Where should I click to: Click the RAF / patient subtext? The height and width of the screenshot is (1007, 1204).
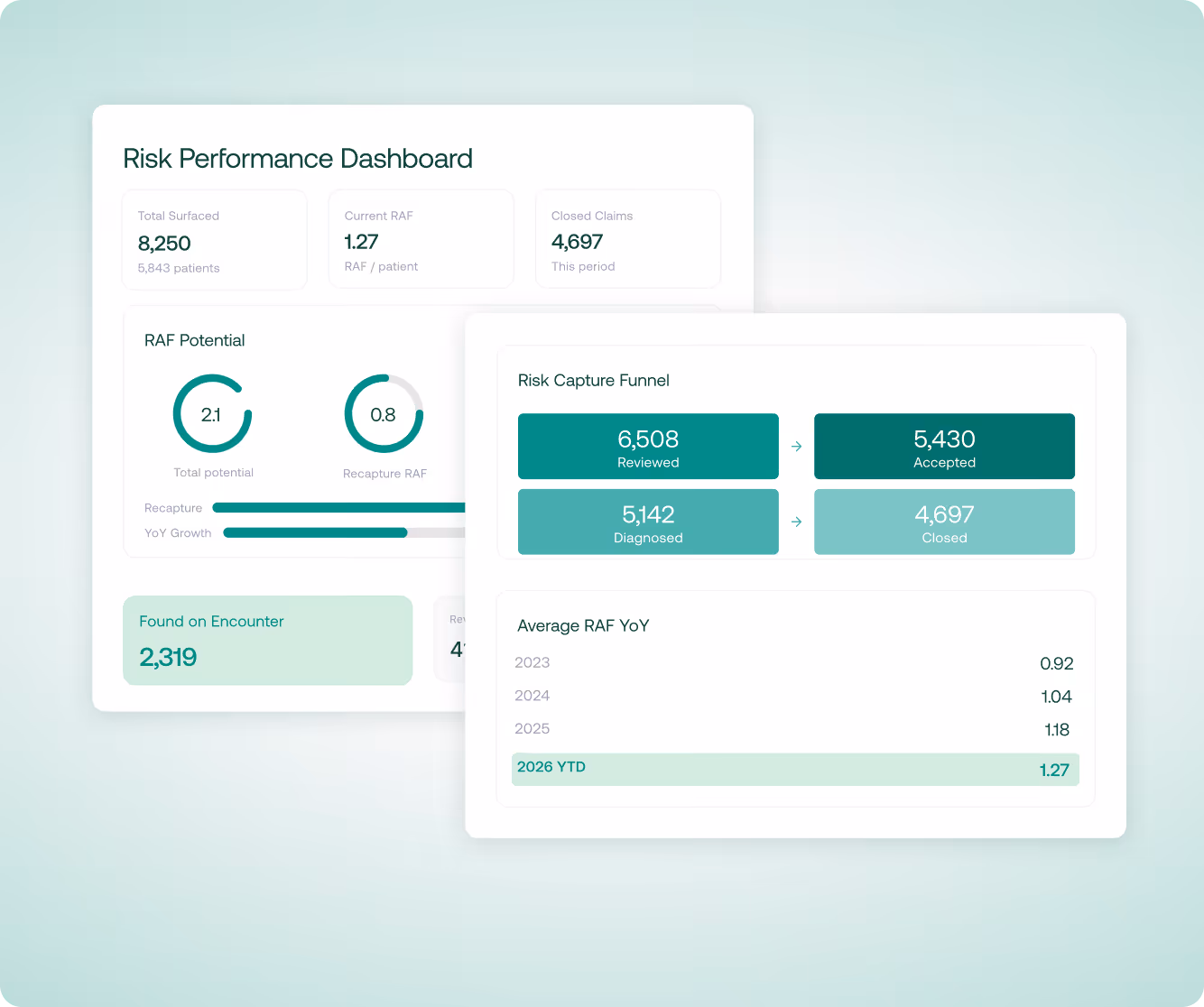pos(381,266)
